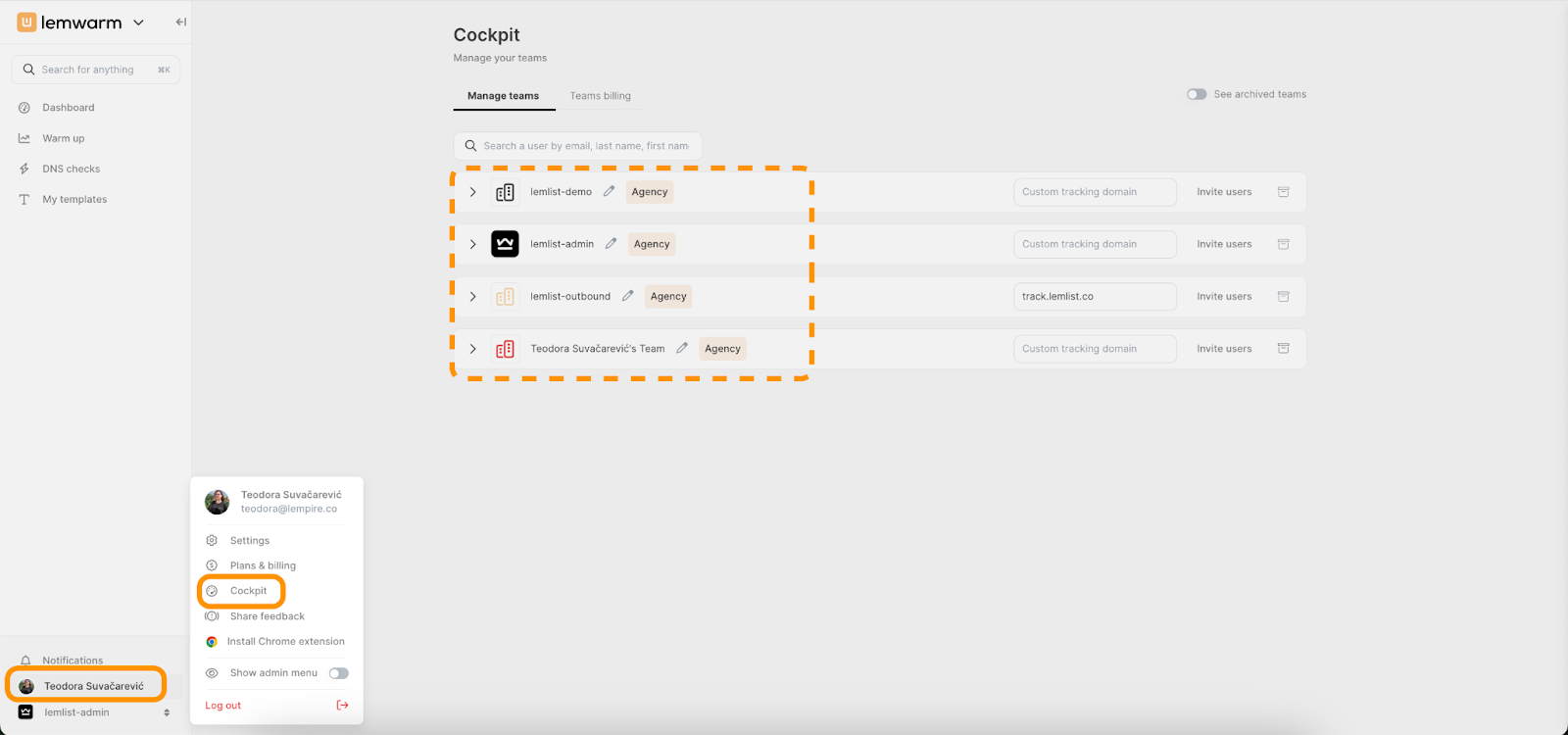Click the Log out arrow icon
Screen dimensions: 1568x735
tap(342, 706)
